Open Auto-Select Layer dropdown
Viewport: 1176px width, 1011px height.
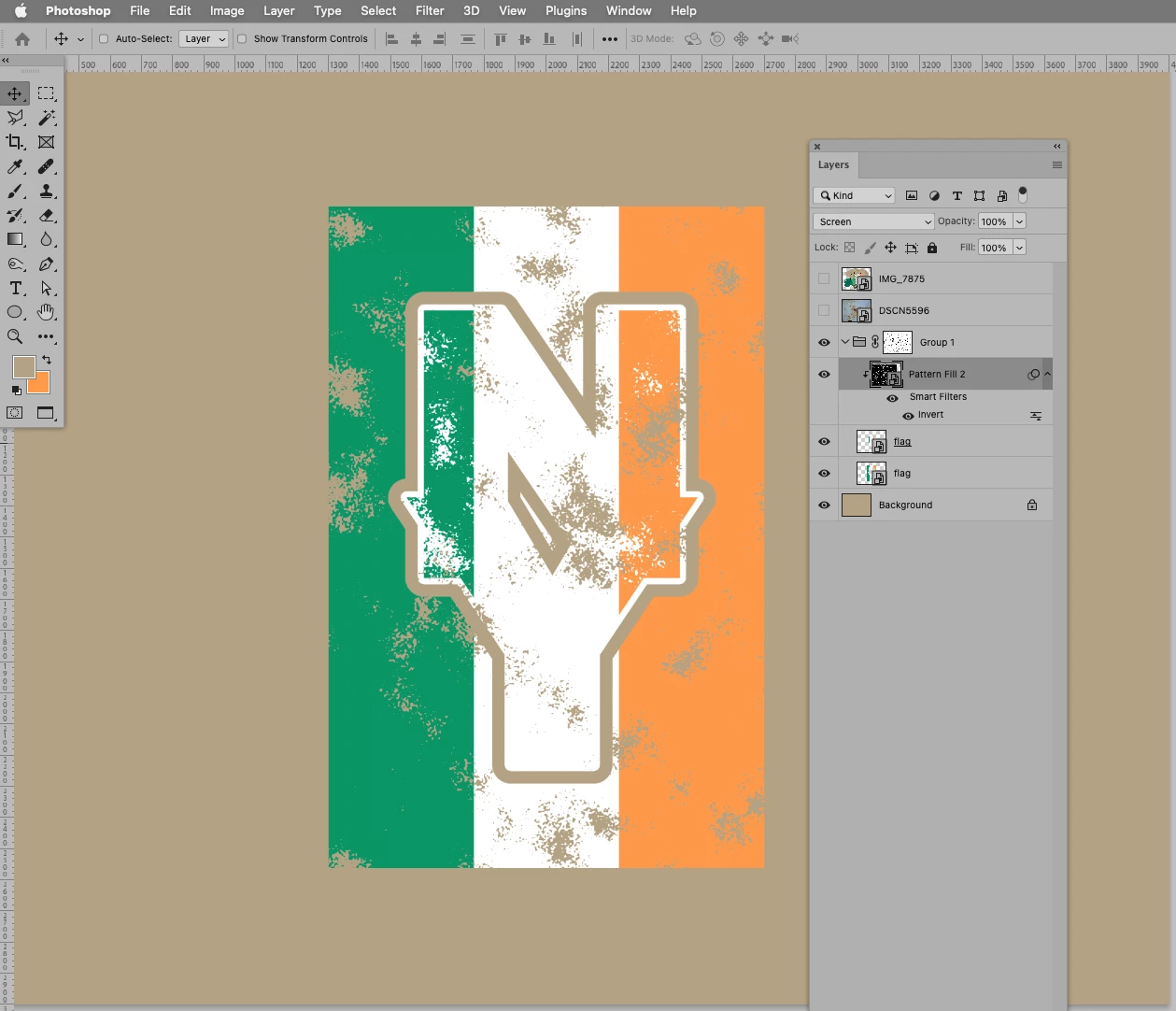pos(205,39)
